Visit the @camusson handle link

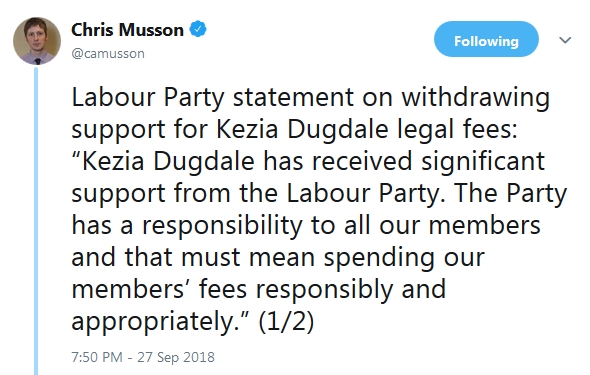108,54
